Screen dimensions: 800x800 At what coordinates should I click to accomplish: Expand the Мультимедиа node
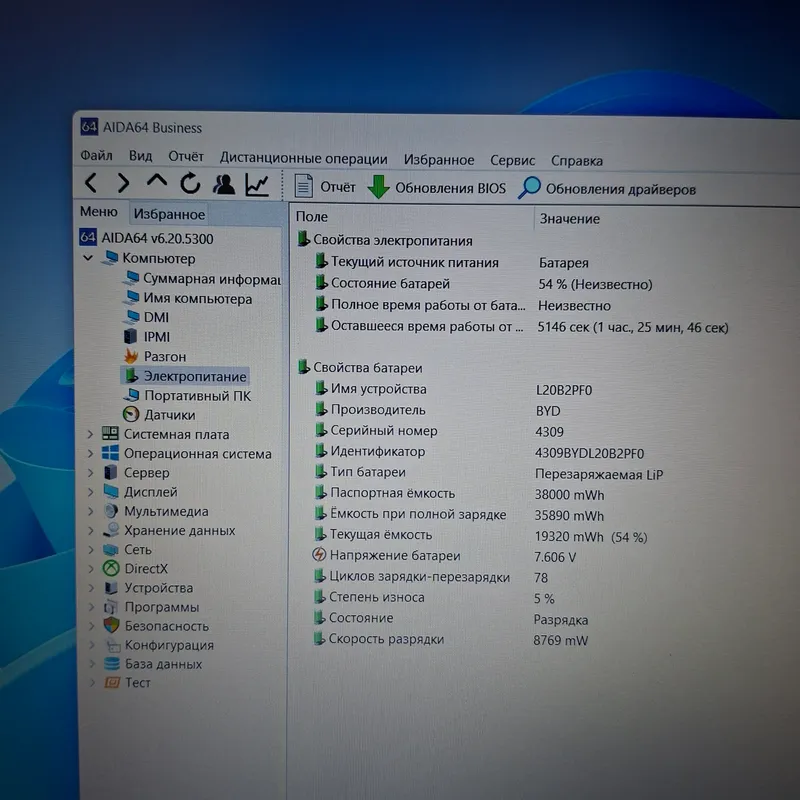(90, 511)
